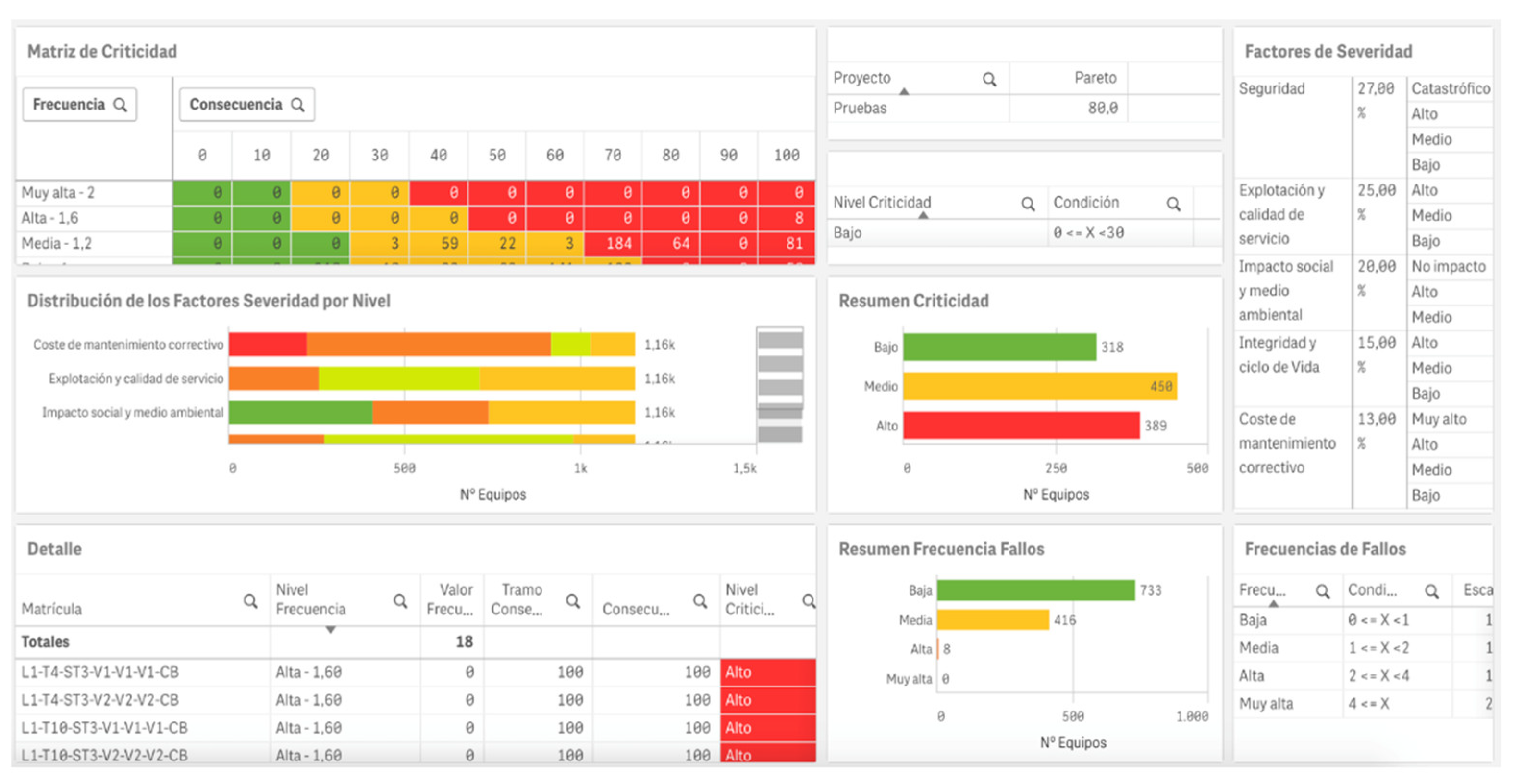Viewport: 1513px width, 784px height.
Task: Search the Nivel Criticidad column
Action: click(1027, 204)
